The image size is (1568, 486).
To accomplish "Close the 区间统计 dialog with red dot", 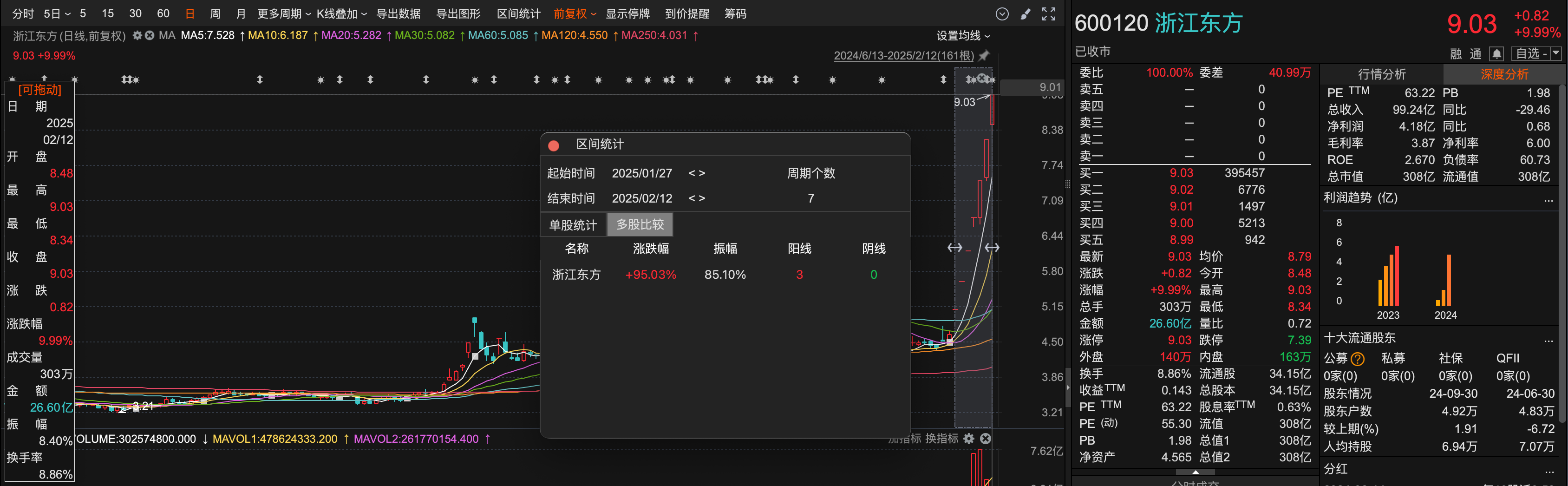I will pos(553,145).
